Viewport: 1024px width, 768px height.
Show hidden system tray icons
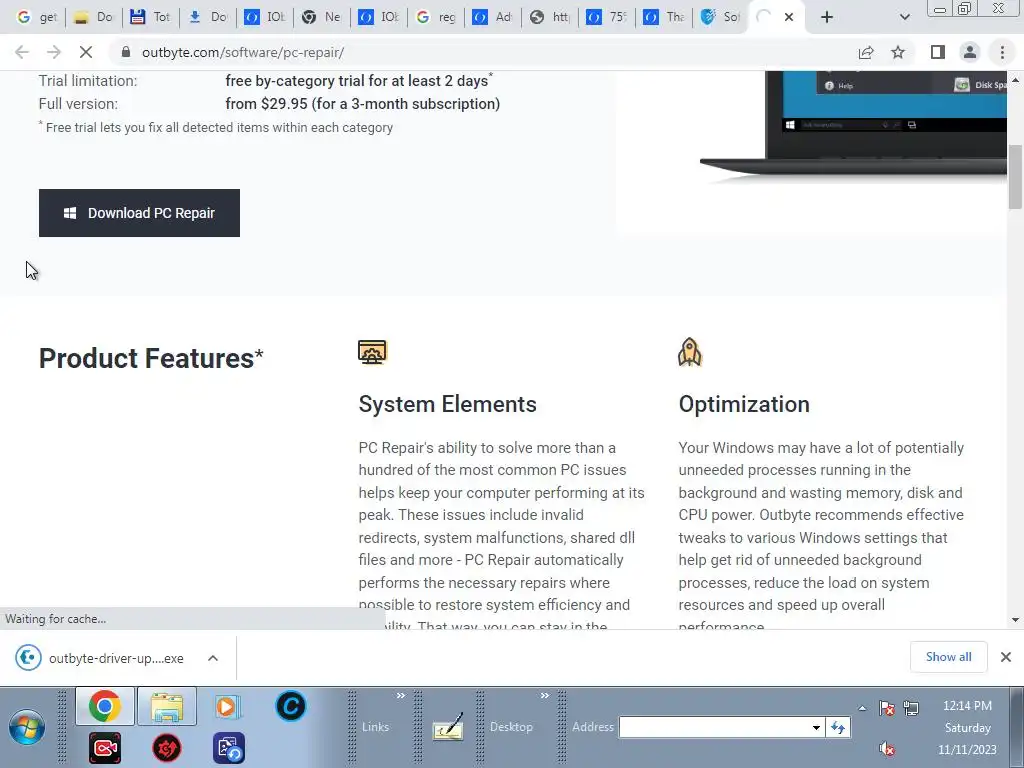863,708
